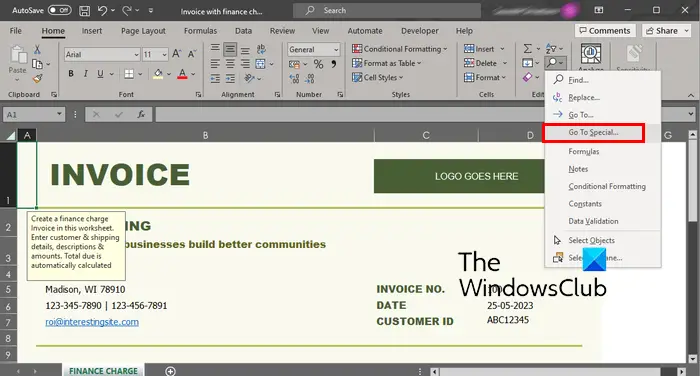
Task: Click the Increase Font Size icon
Action: pos(177,54)
